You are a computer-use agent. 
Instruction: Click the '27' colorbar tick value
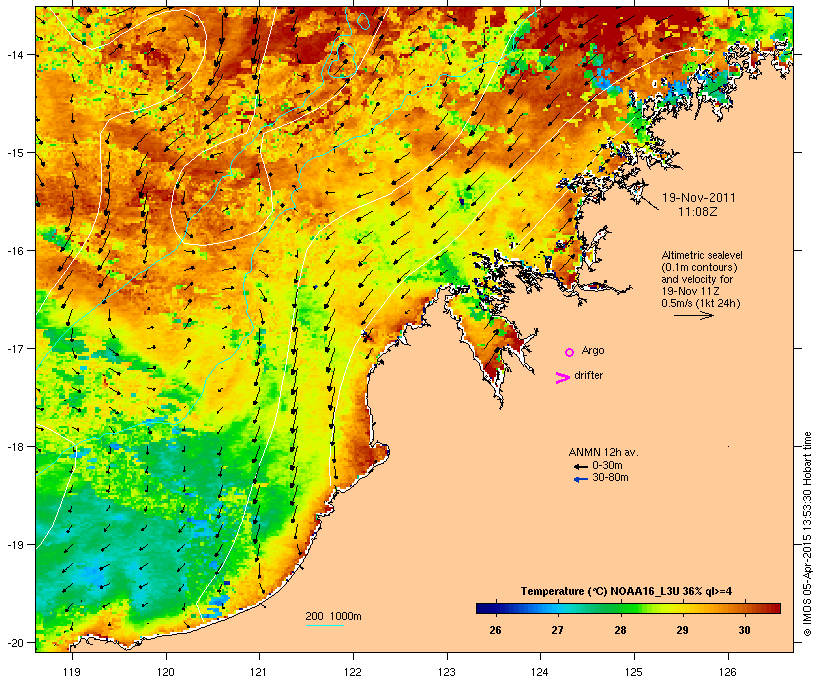point(557,630)
